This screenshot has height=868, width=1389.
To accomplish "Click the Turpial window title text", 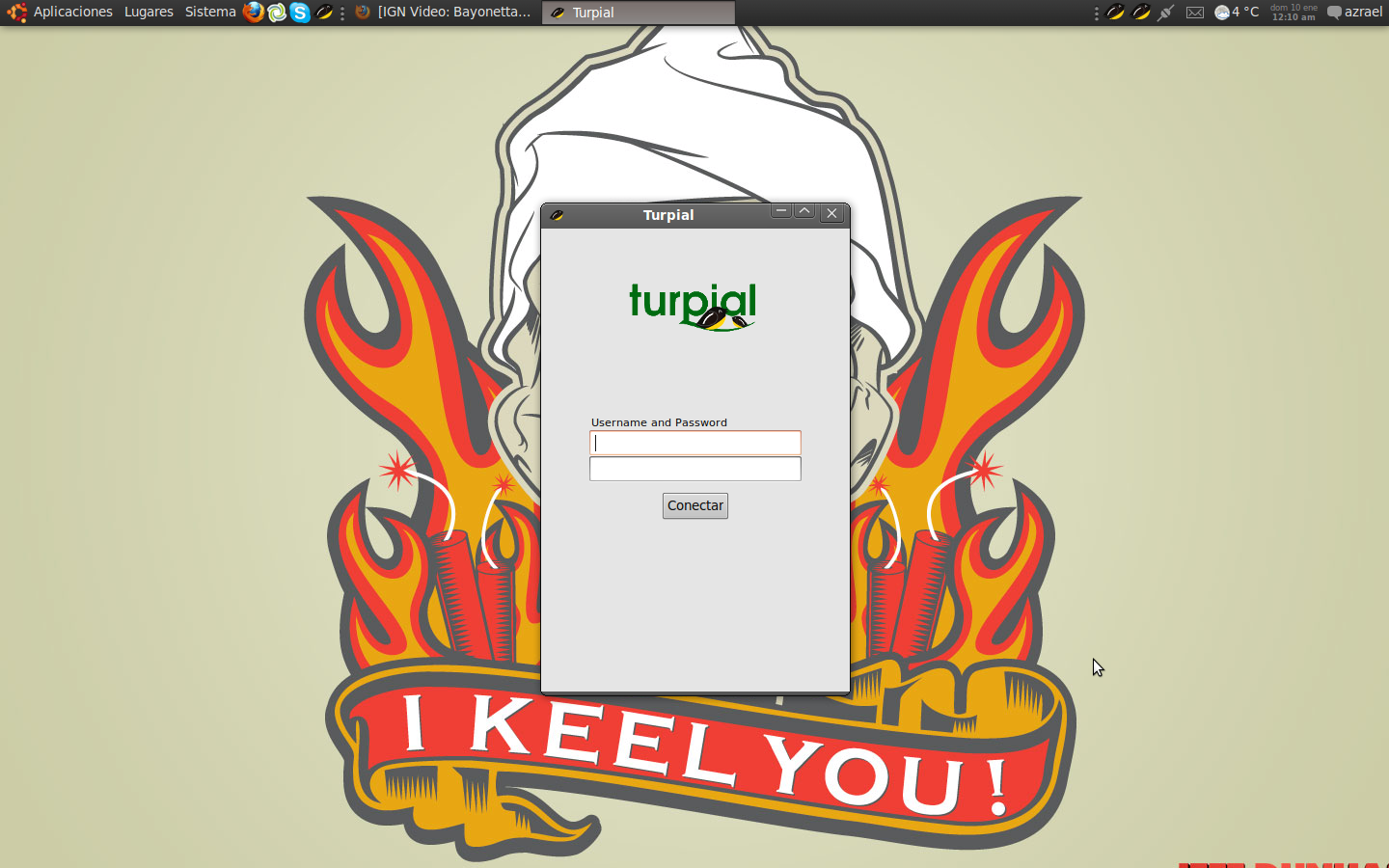I will 668,215.
